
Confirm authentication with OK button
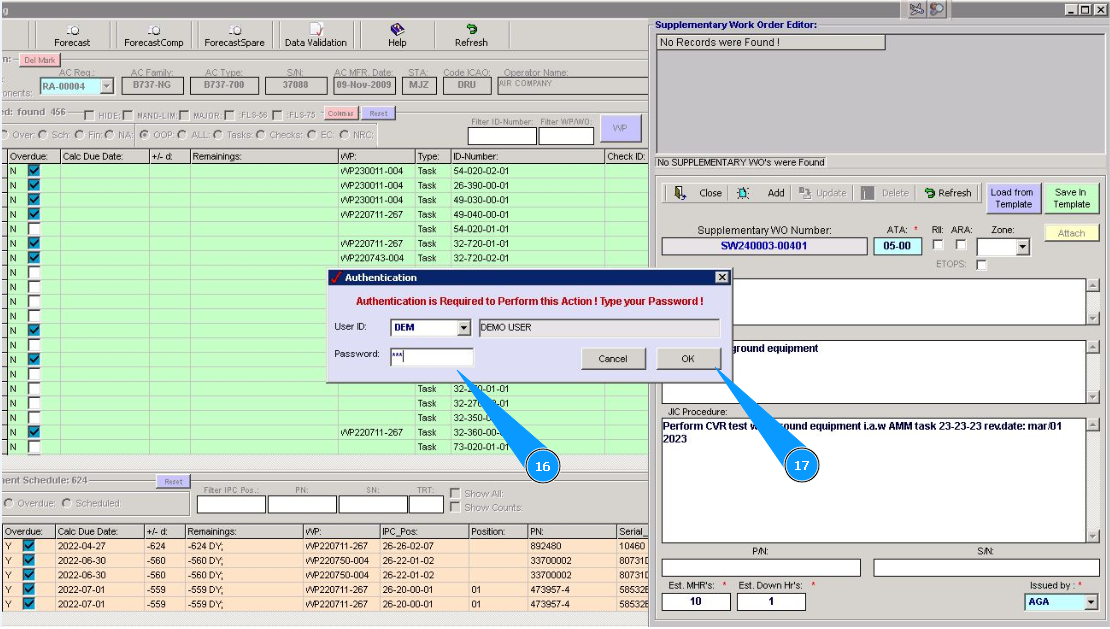click(688, 359)
